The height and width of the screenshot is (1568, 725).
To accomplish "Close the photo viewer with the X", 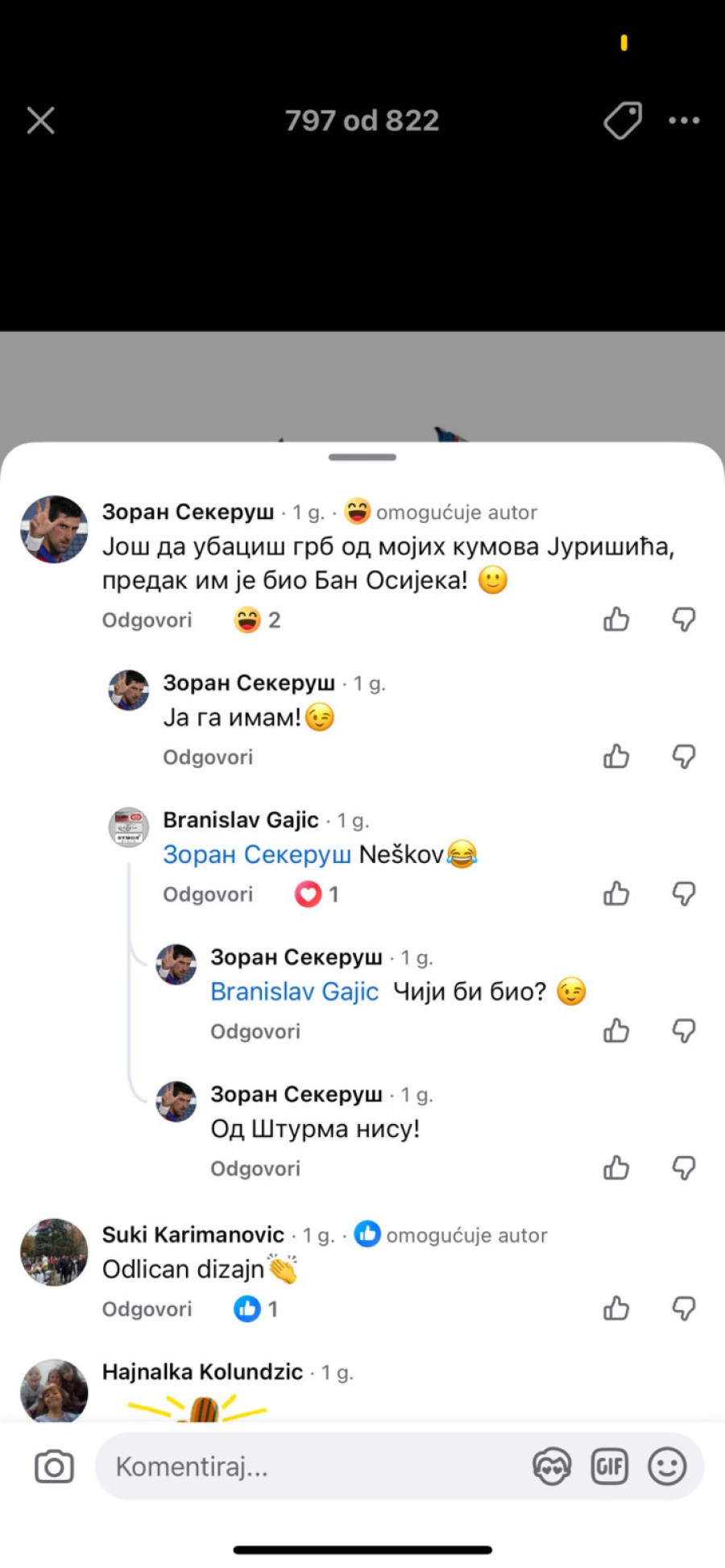I will (40, 119).
